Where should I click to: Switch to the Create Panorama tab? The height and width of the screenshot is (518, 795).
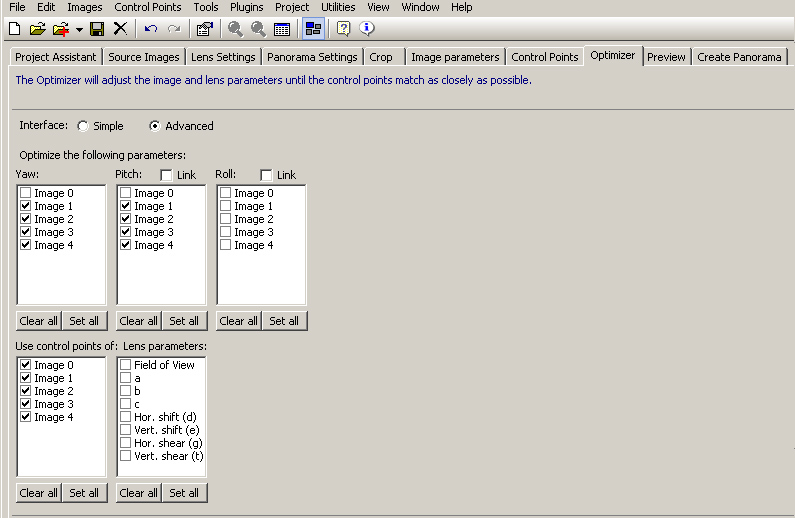tap(739, 57)
